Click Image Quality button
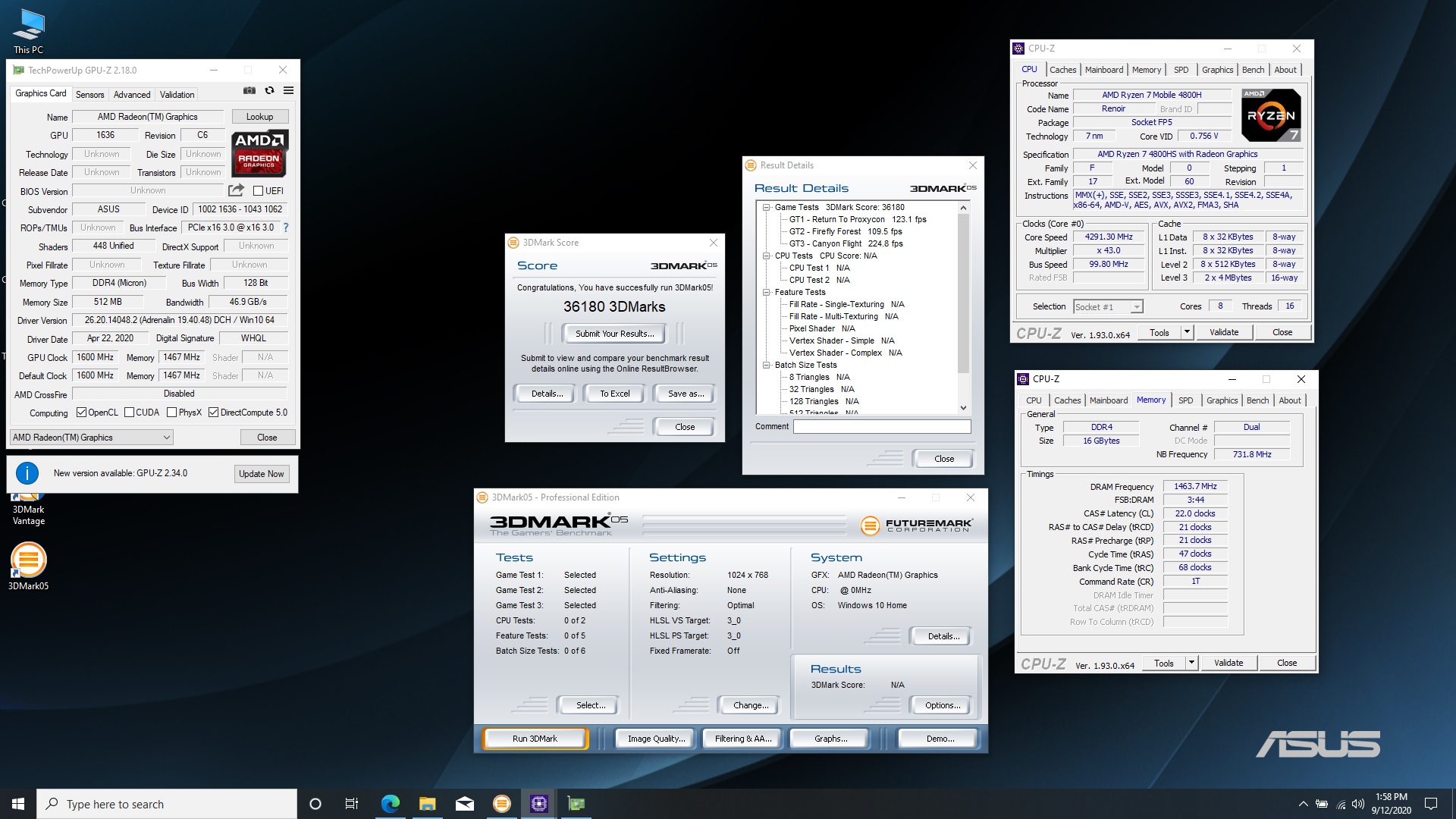 pyautogui.click(x=656, y=739)
